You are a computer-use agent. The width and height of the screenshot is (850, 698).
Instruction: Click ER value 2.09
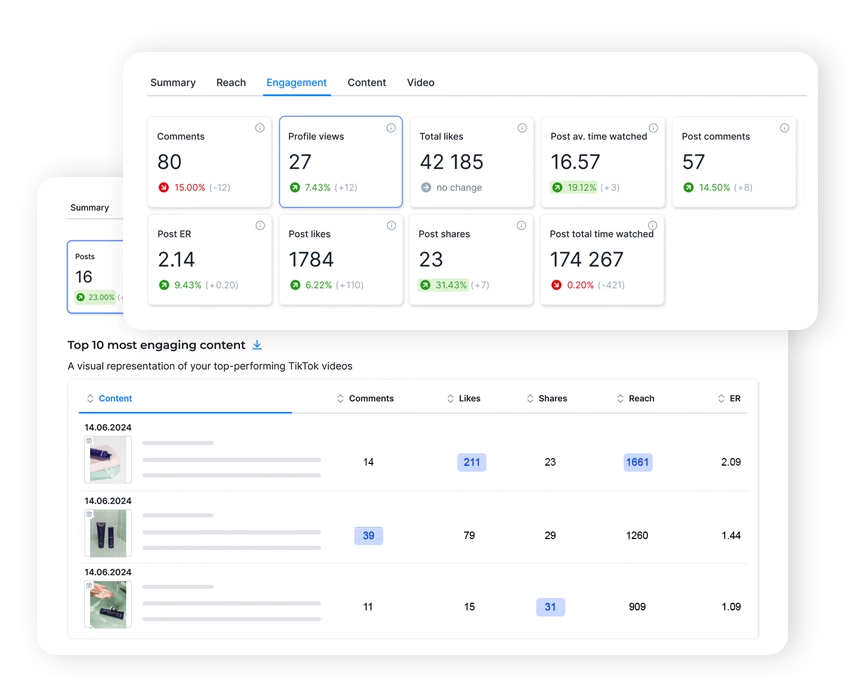[x=731, y=462]
